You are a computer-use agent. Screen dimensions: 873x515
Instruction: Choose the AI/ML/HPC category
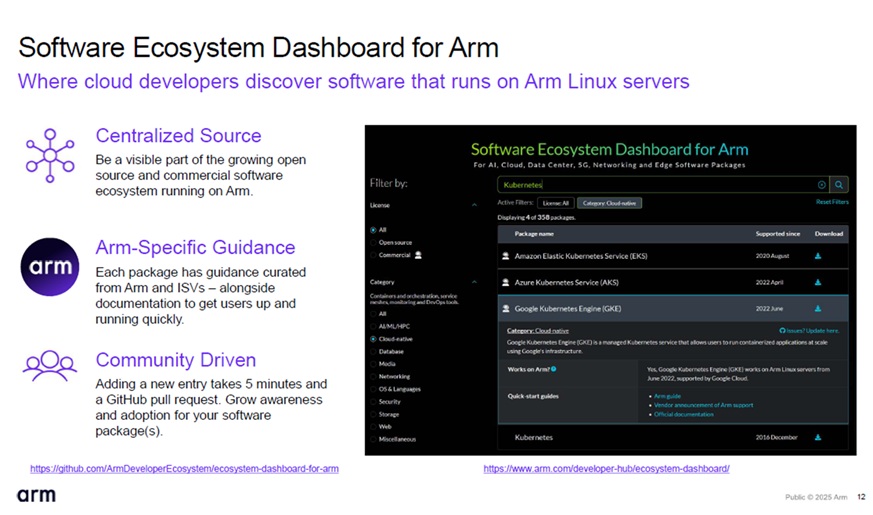pyautogui.click(x=373, y=327)
